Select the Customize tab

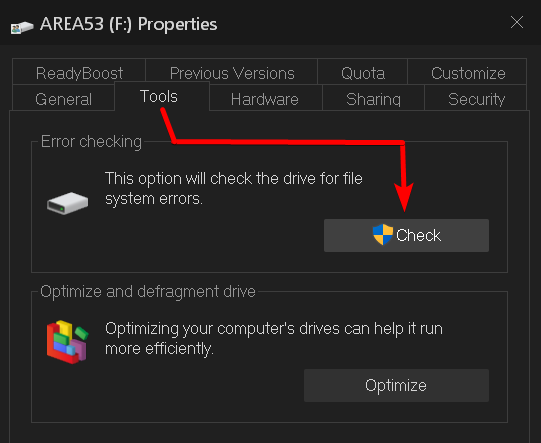click(468, 72)
